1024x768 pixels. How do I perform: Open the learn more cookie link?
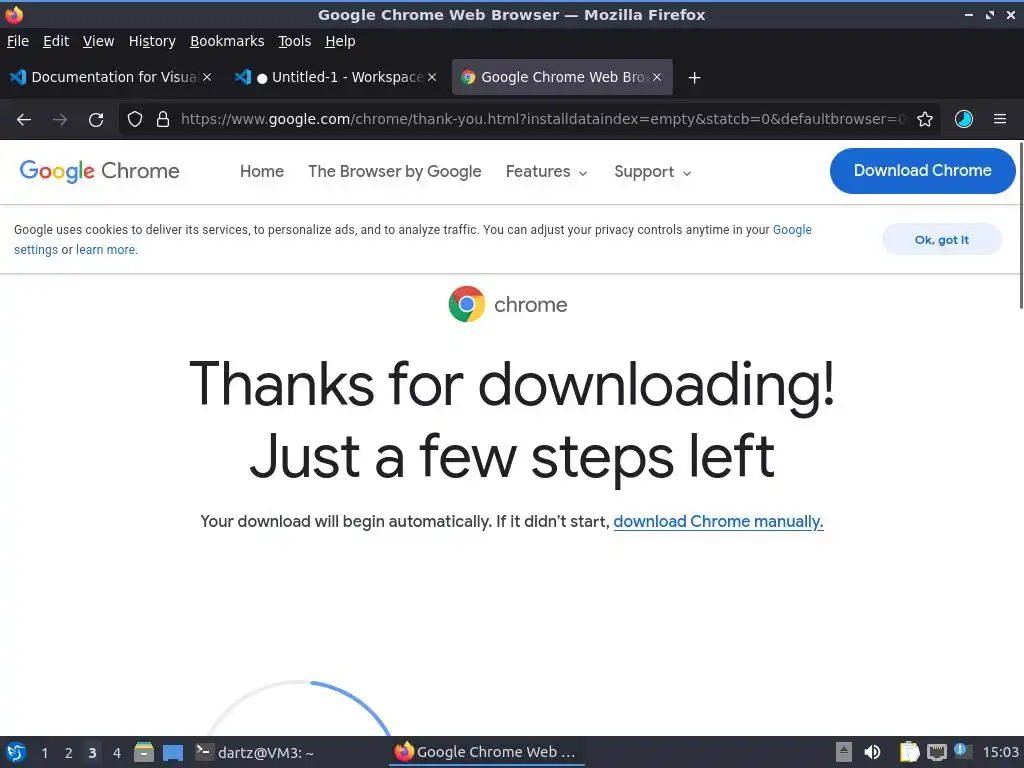[x=106, y=249]
